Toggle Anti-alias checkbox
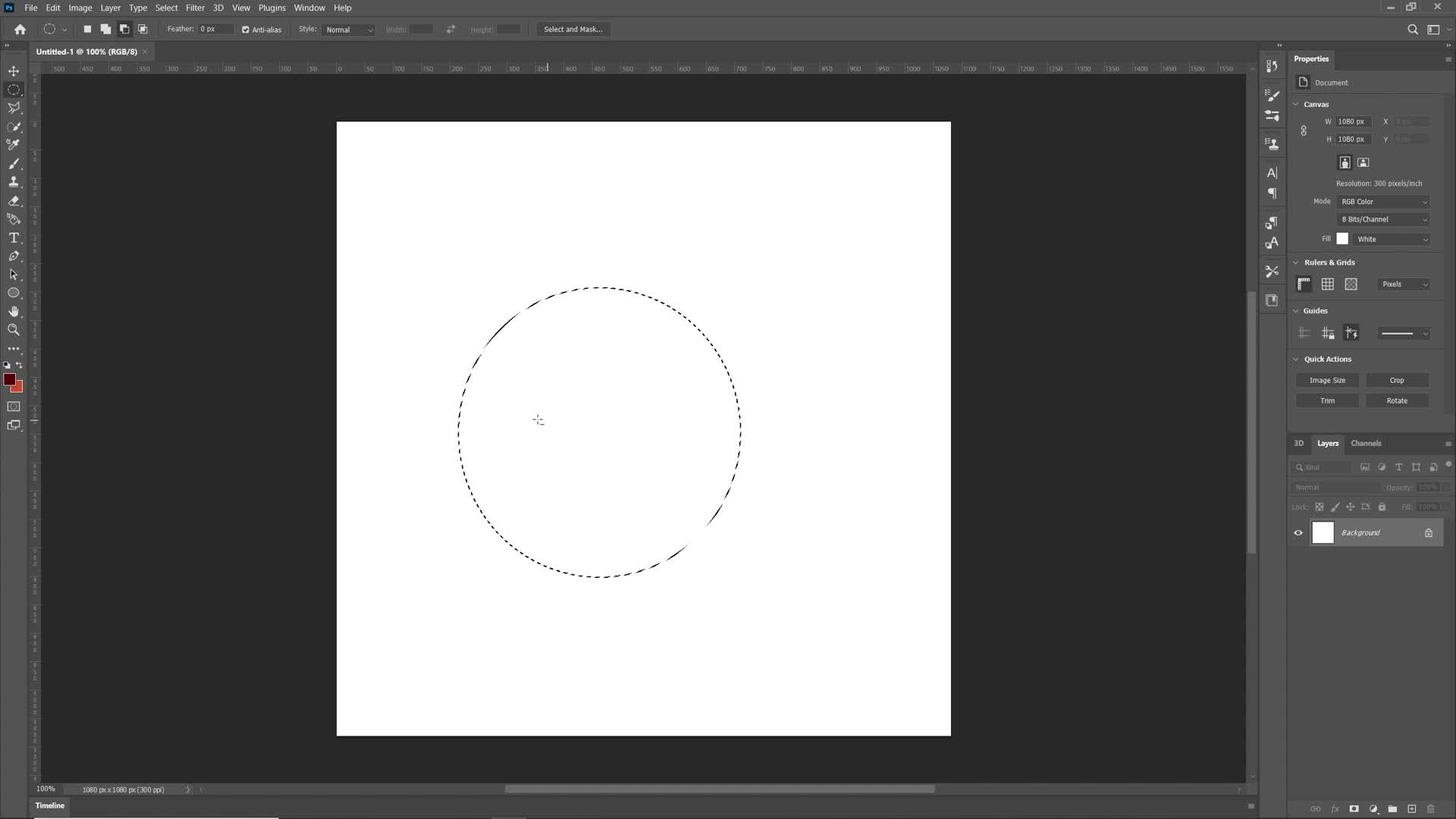Screen dimensions: 1456x819 (x=247, y=29)
